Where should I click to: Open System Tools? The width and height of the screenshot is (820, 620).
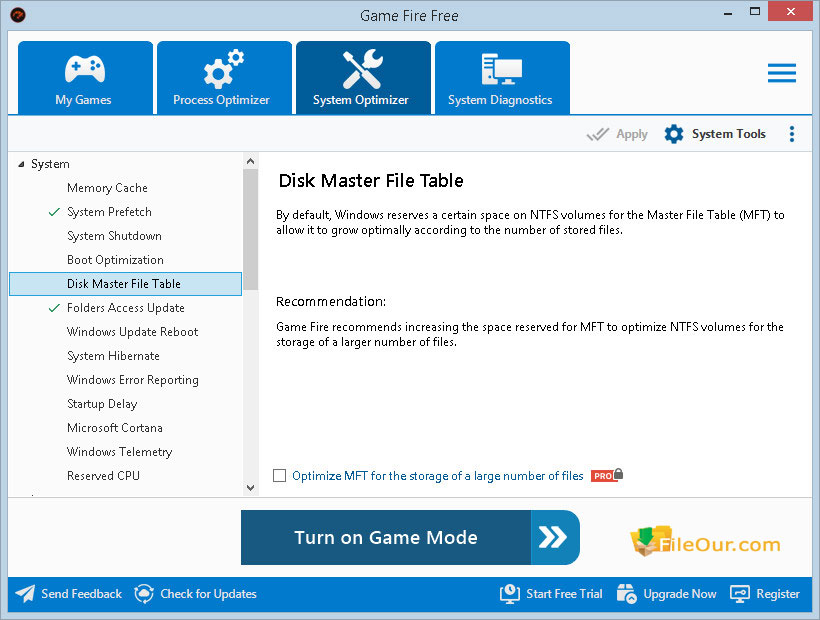tap(715, 134)
